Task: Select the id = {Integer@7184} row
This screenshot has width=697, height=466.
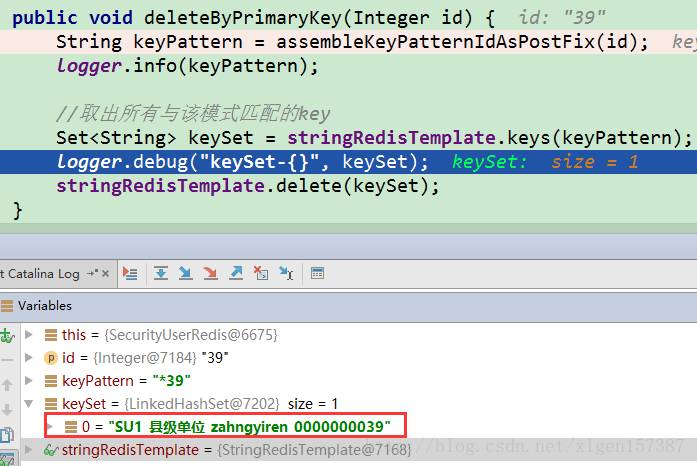Action: pyautogui.click(x=359, y=358)
